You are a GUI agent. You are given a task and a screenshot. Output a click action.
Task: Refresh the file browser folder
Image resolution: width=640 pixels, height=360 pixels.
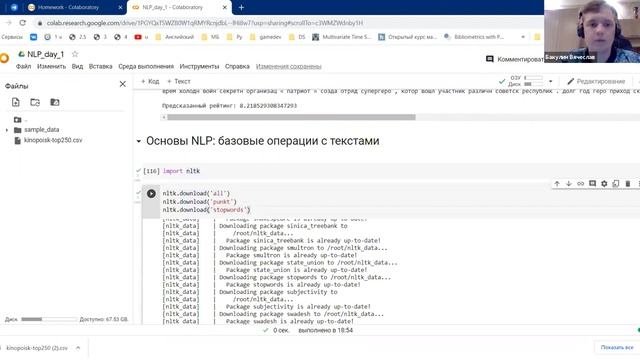tap(35, 102)
